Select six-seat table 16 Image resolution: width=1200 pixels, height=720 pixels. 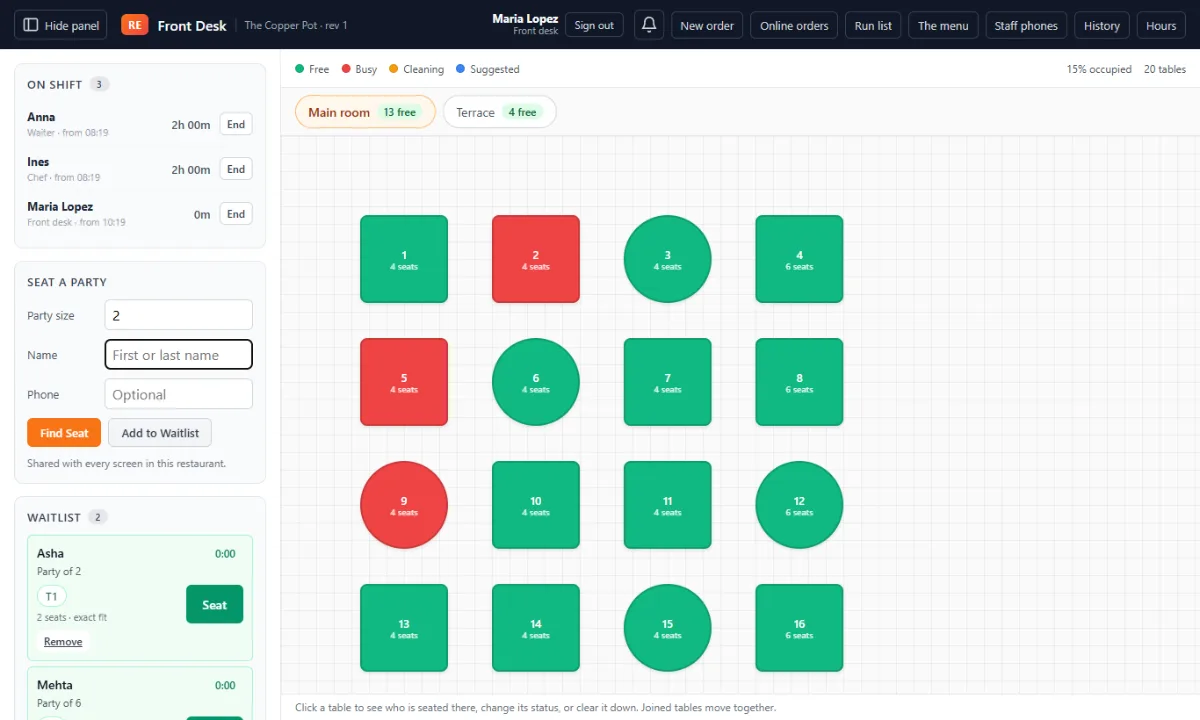[x=799, y=628]
